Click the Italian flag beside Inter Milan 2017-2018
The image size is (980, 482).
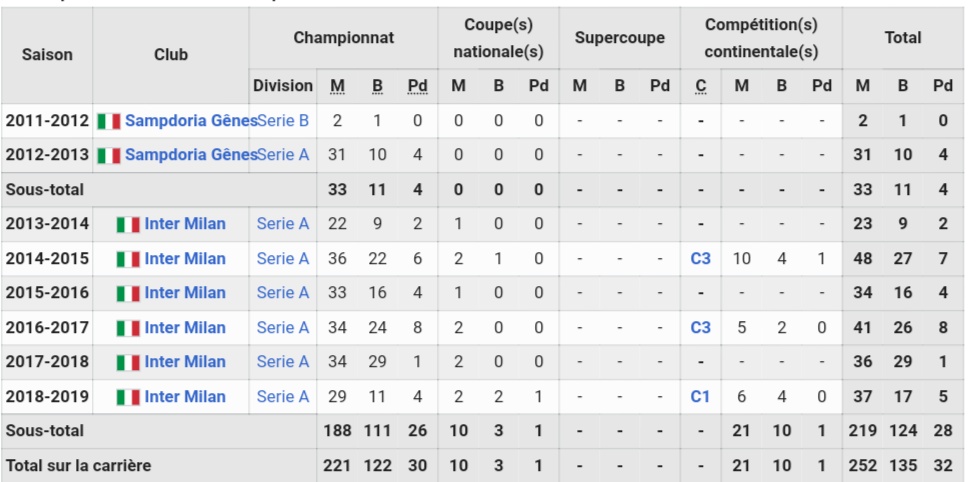[128, 363]
